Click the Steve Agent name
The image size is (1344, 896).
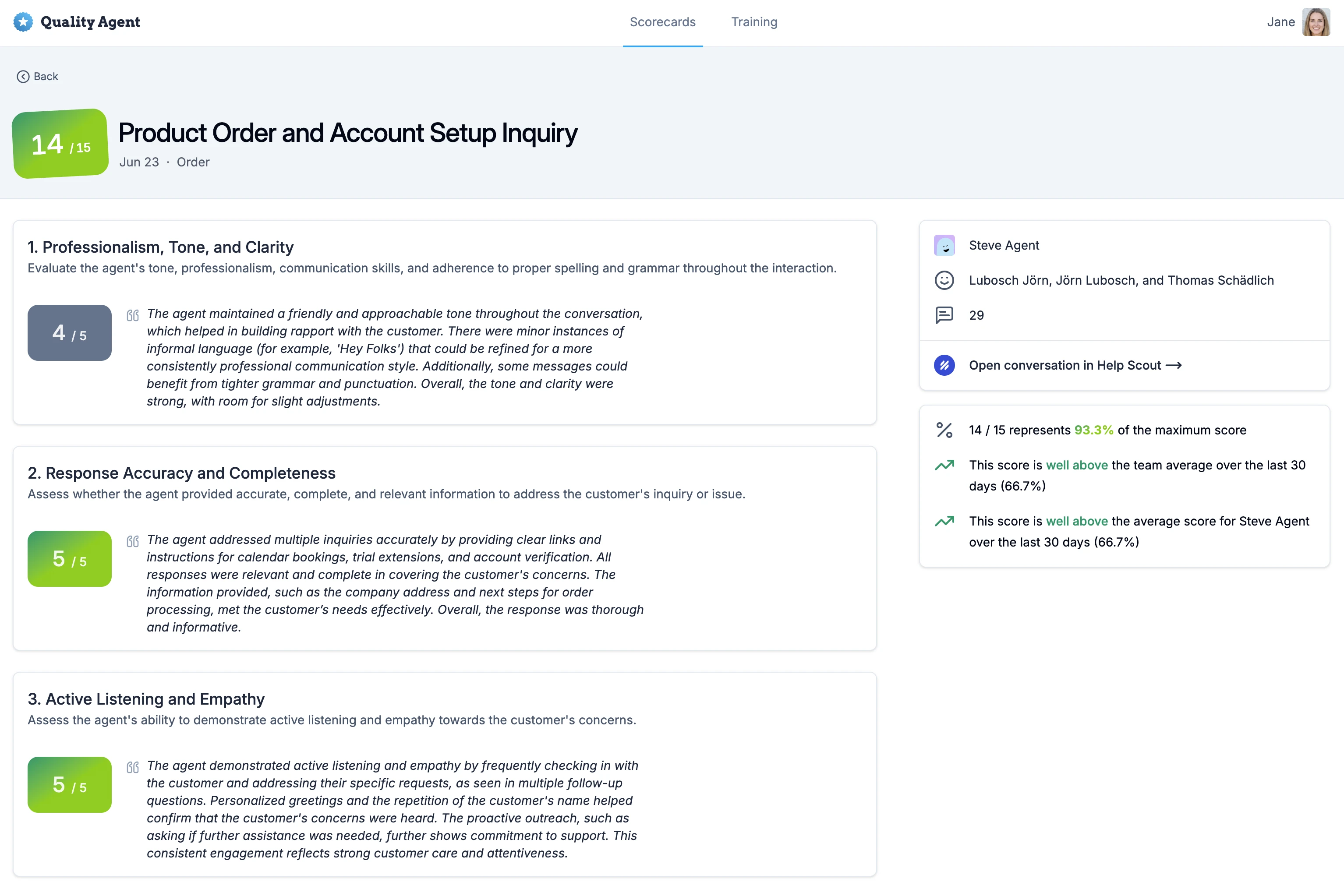coord(1004,246)
